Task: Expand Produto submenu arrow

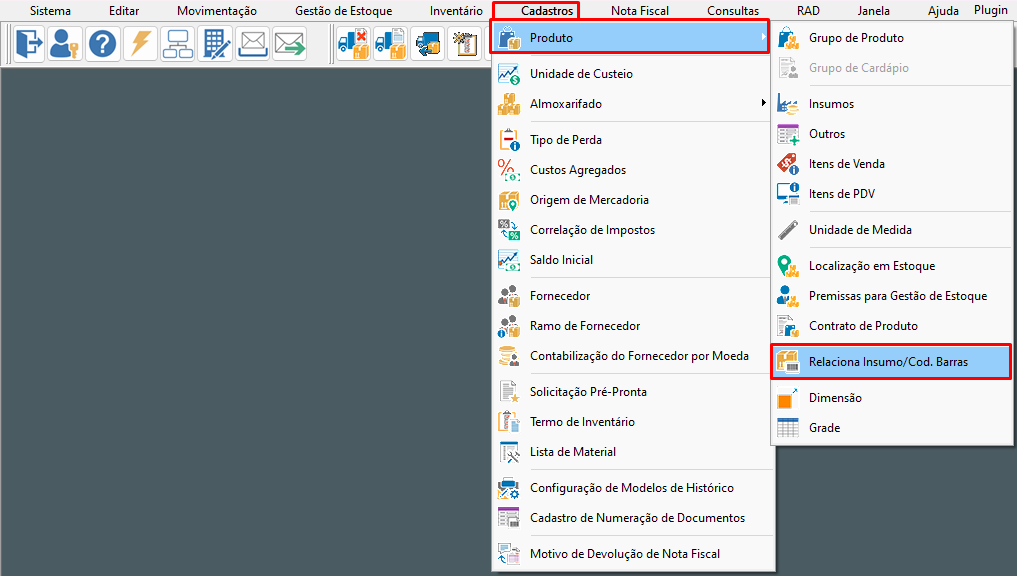Action: 763,38
